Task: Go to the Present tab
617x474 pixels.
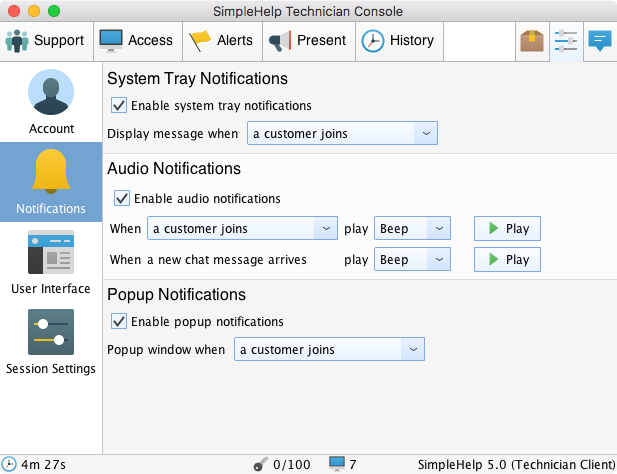Action: [x=309, y=41]
